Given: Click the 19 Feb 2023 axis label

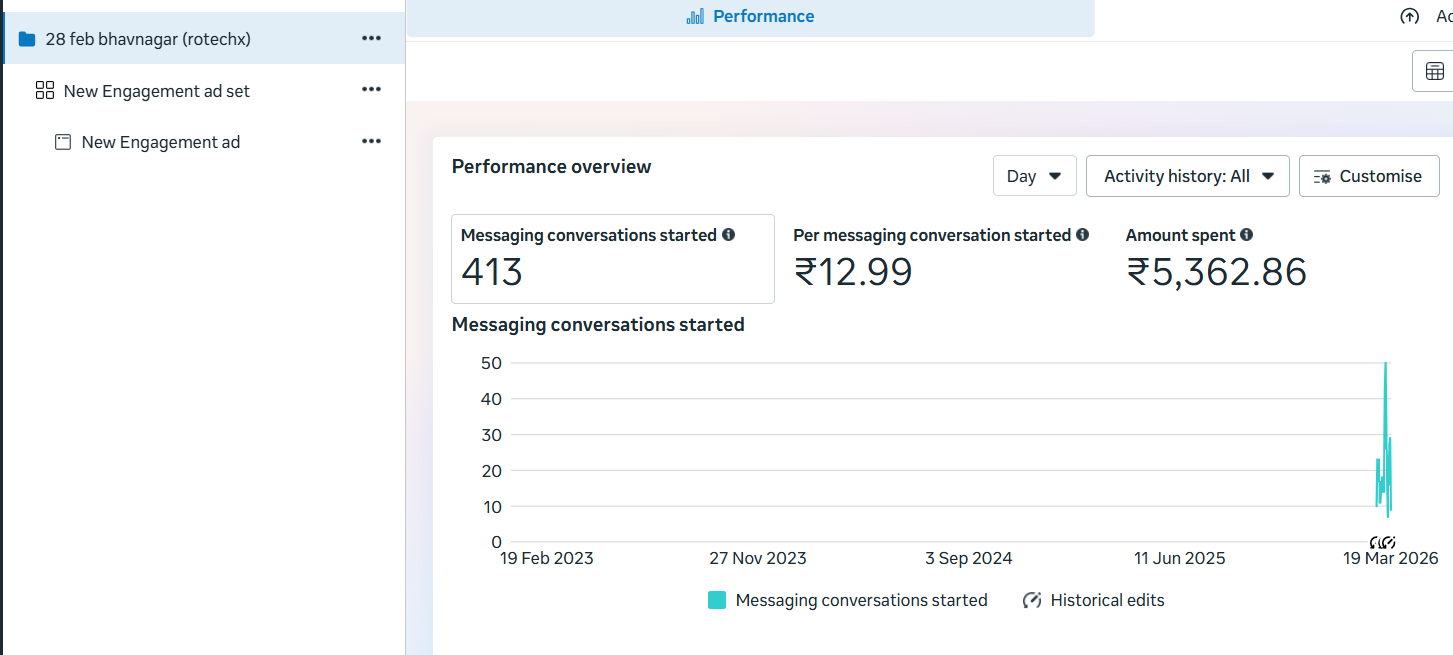Looking at the screenshot, I should [547, 558].
